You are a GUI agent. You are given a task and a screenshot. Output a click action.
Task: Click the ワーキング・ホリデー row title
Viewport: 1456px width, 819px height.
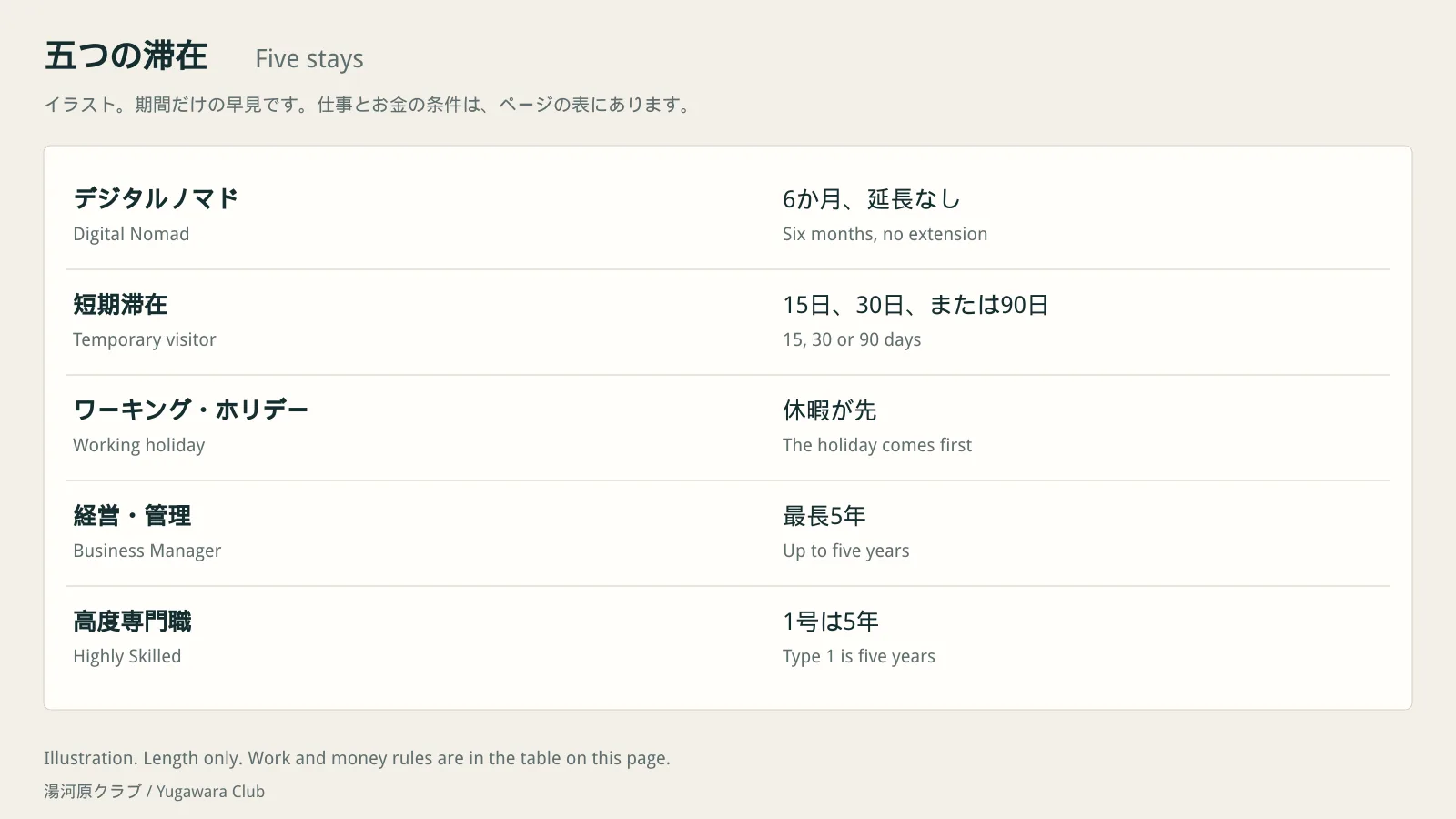191,409
